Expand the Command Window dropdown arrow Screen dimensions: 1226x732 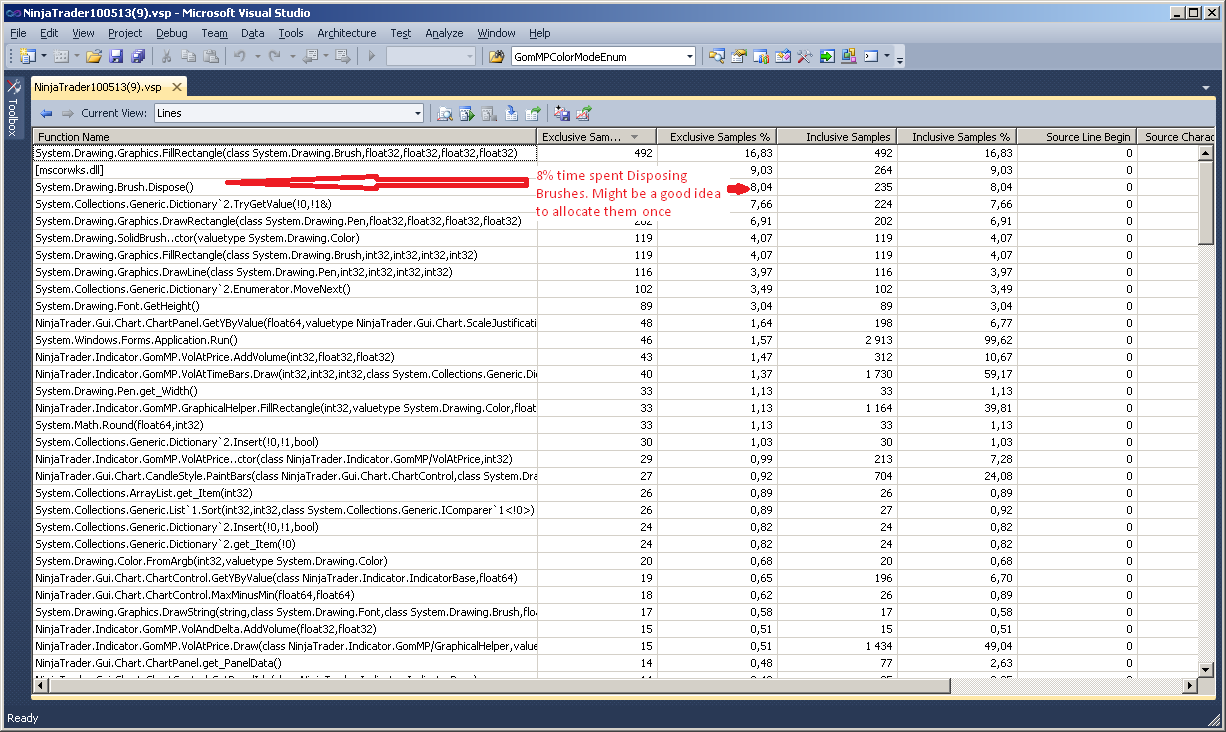(887, 56)
